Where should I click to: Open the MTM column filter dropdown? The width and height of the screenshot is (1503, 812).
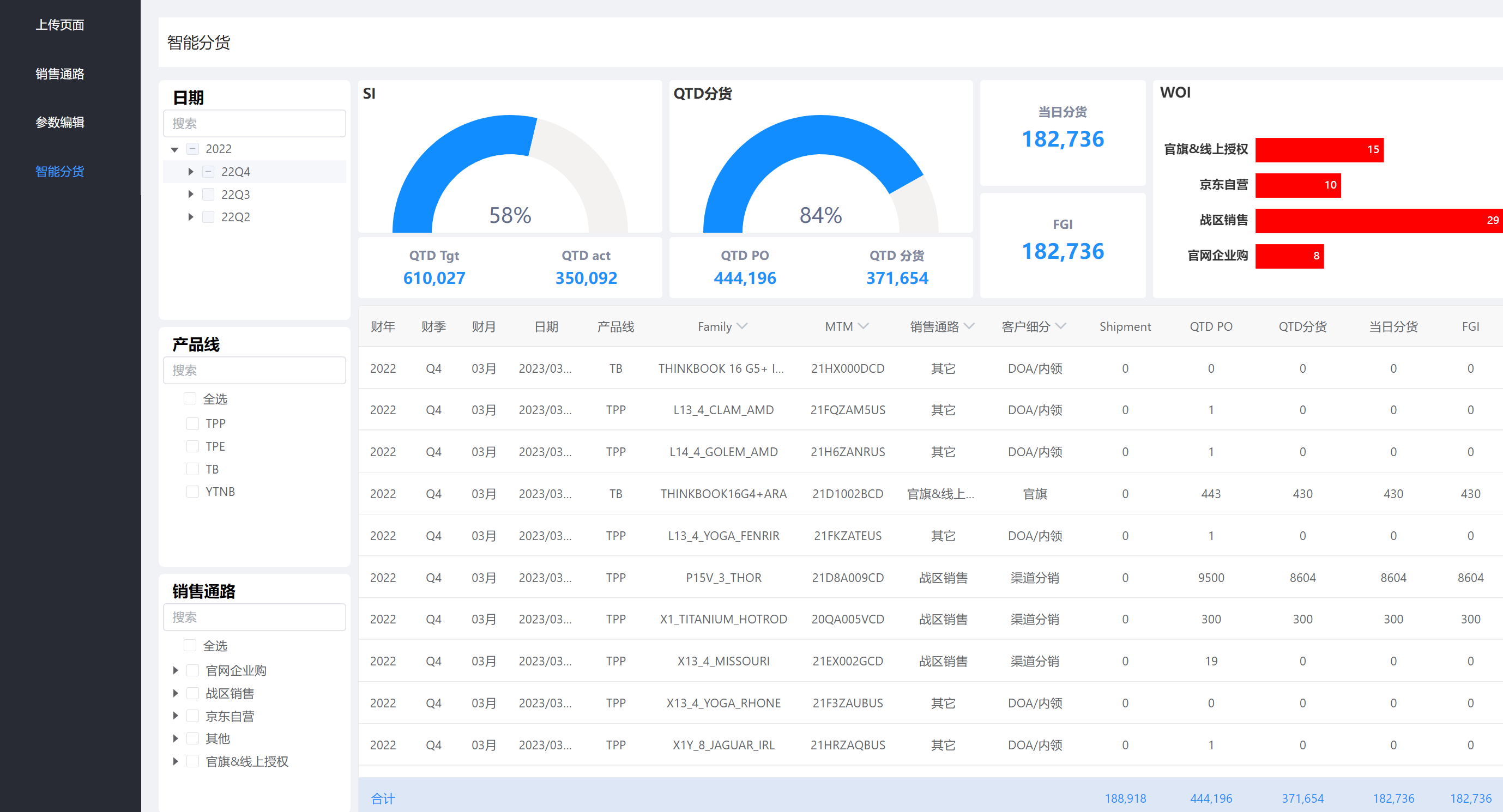[864, 326]
